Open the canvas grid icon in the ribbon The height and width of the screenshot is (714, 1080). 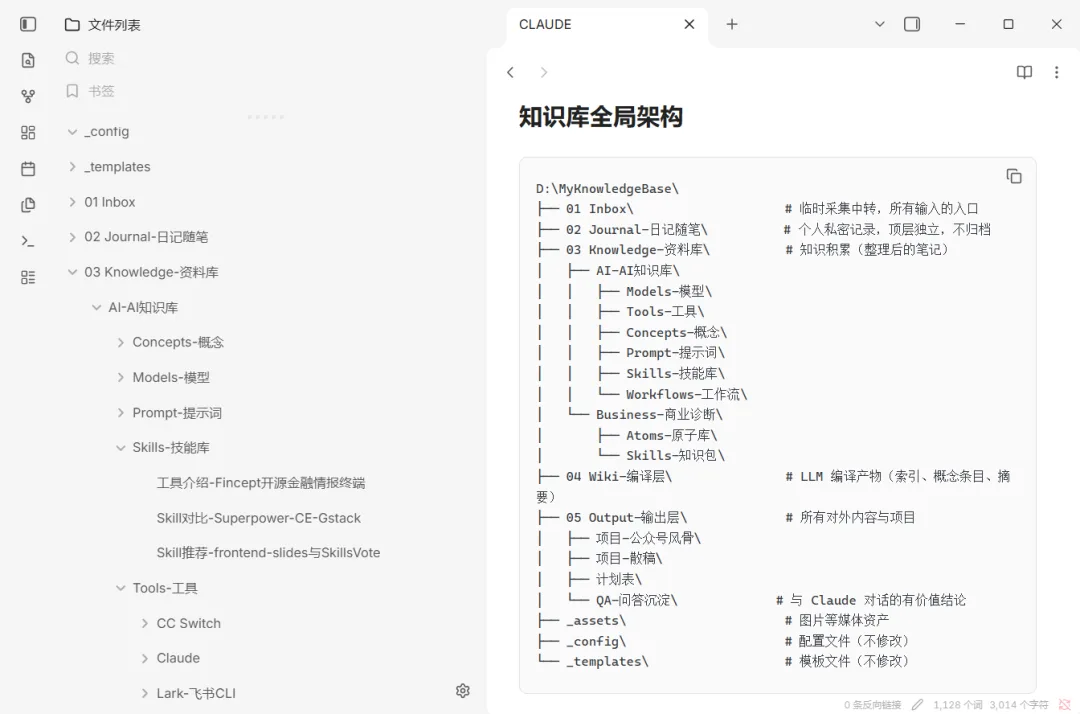coord(28,132)
